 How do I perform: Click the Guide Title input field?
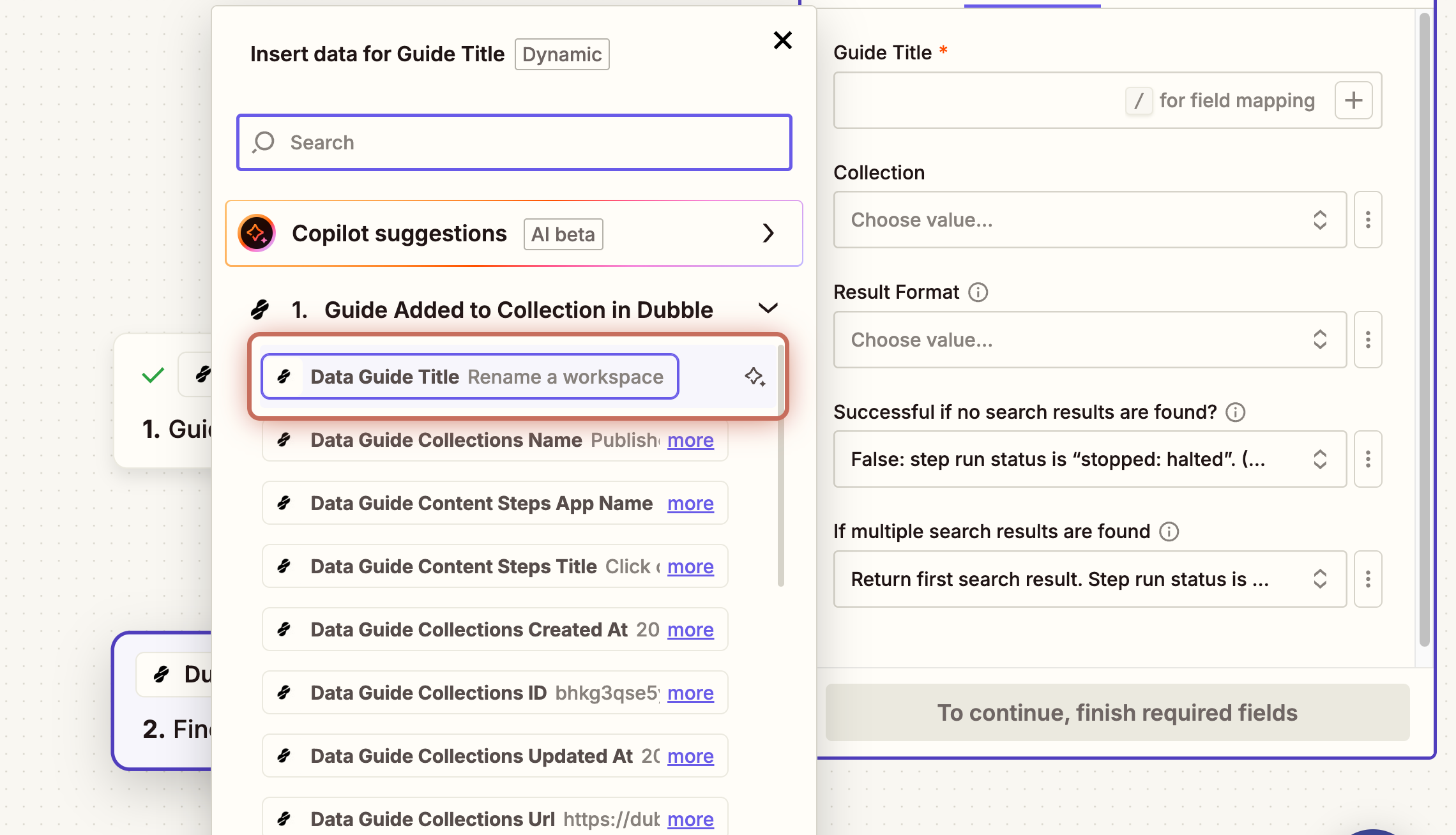[1107, 100]
